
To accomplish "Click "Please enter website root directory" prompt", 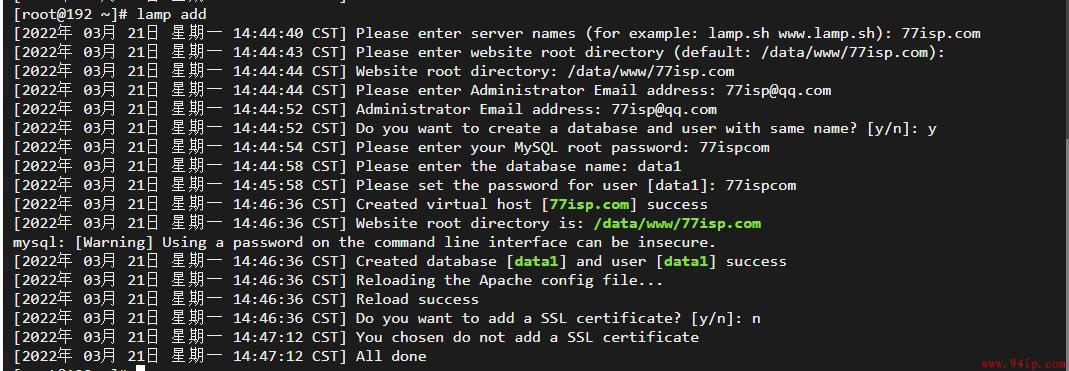I will pyautogui.click(x=510, y=53).
